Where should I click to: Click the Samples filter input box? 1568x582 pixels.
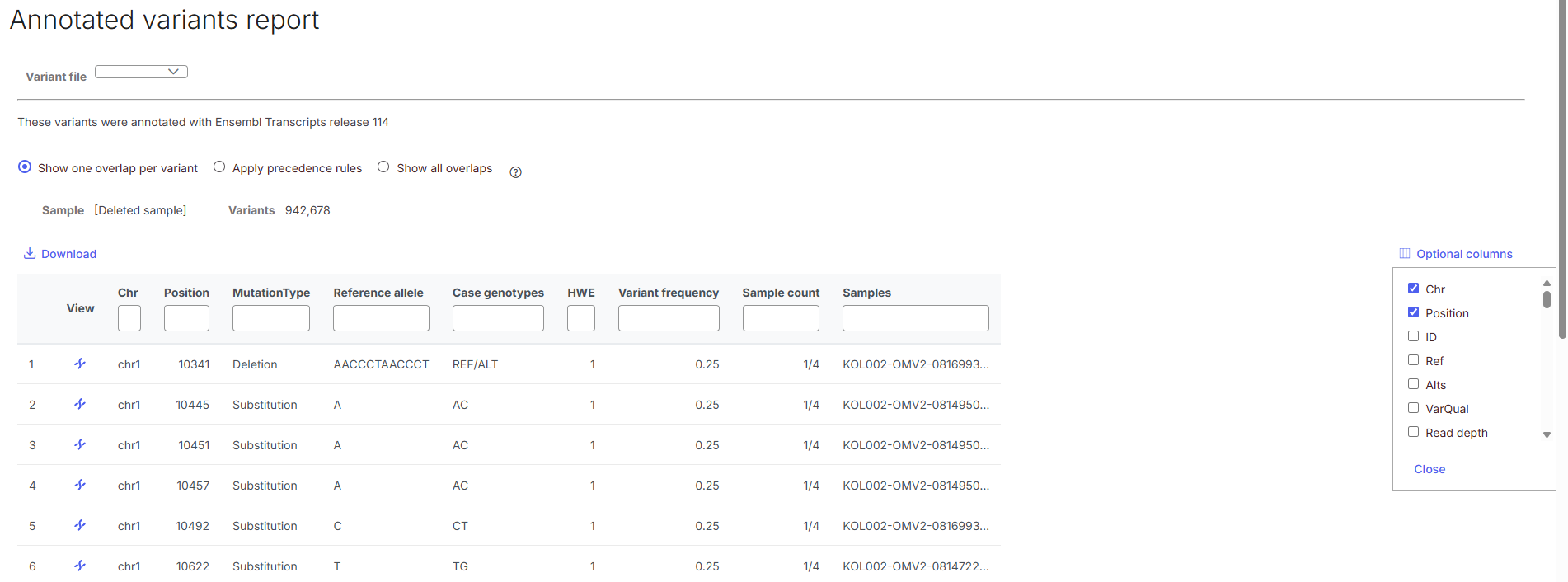[x=915, y=318]
